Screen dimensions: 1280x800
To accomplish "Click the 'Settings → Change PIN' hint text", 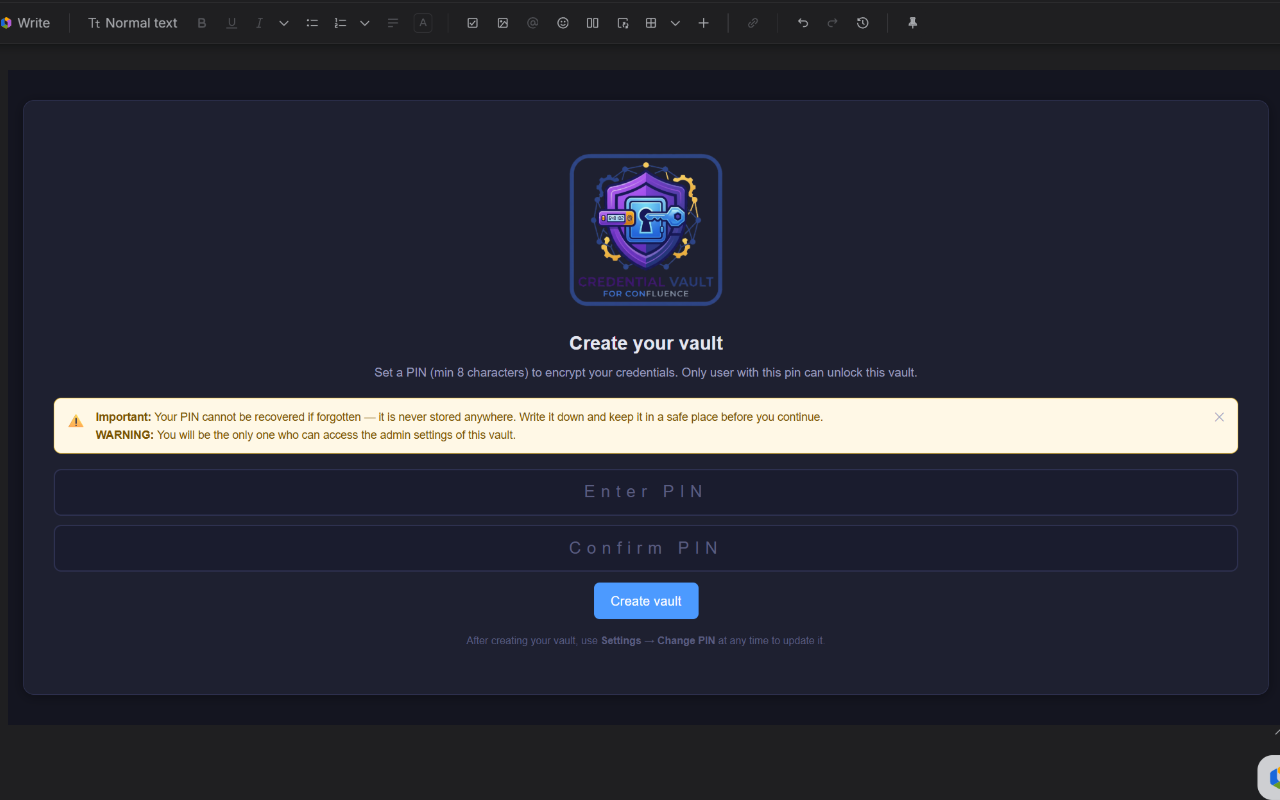I will [x=658, y=640].
